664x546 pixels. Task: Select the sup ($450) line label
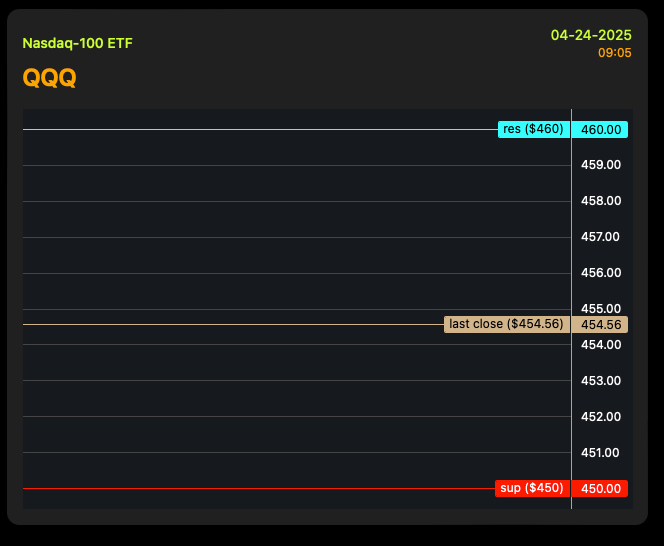[x=532, y=488]
